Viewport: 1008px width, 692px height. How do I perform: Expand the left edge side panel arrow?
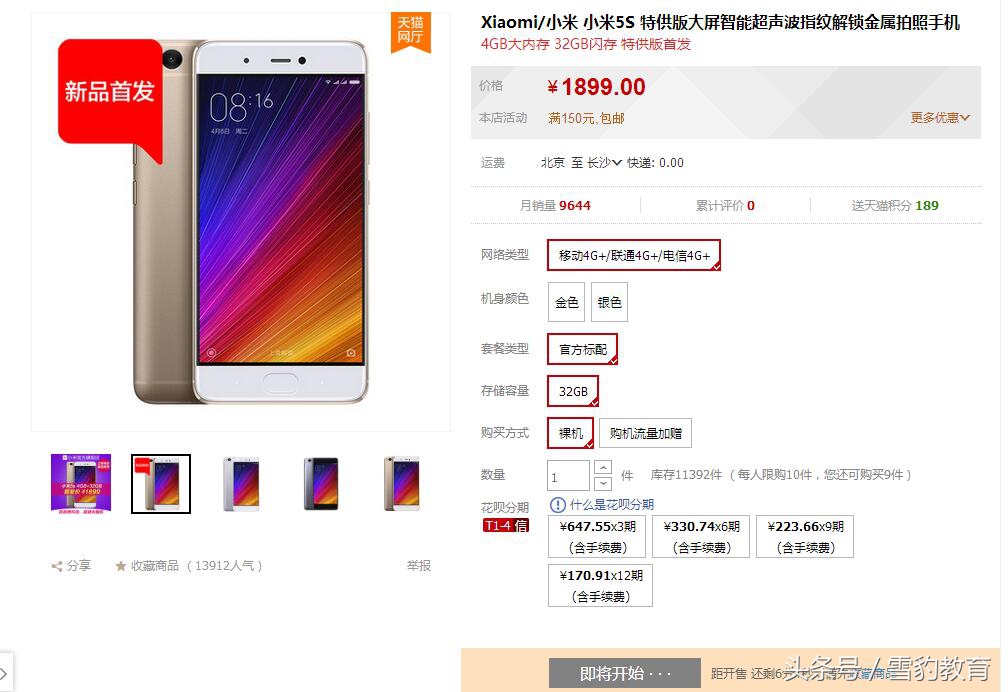5,673
